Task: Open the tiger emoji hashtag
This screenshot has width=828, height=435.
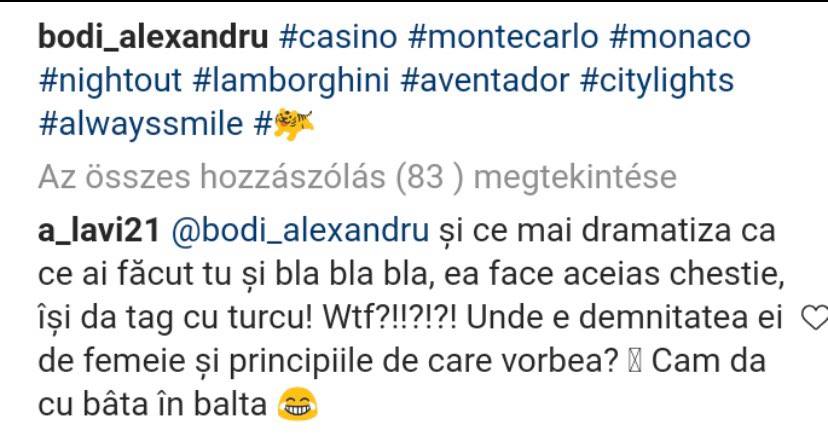Action: coord(284,125)
